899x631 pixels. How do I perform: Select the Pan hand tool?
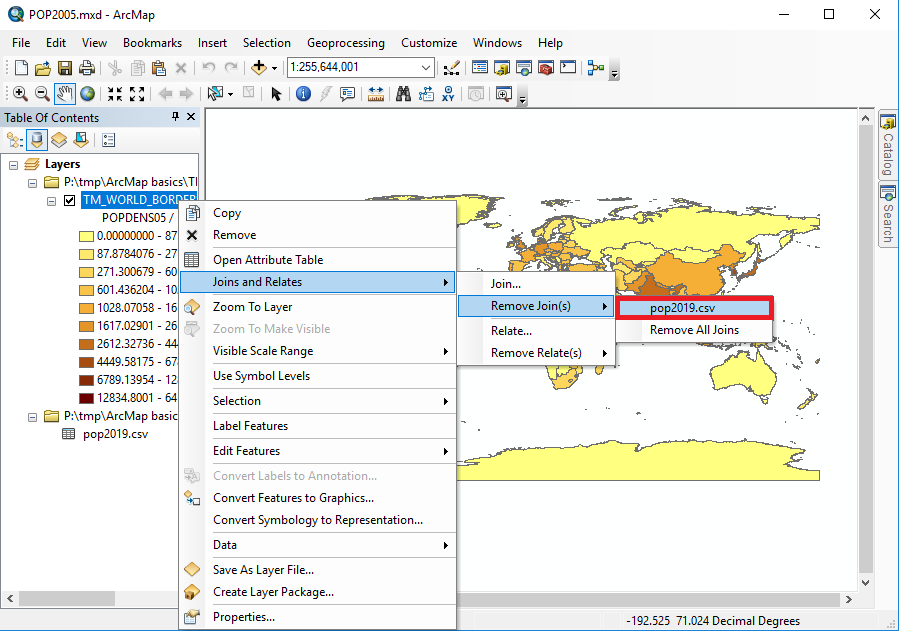click(x=65, y=93)
